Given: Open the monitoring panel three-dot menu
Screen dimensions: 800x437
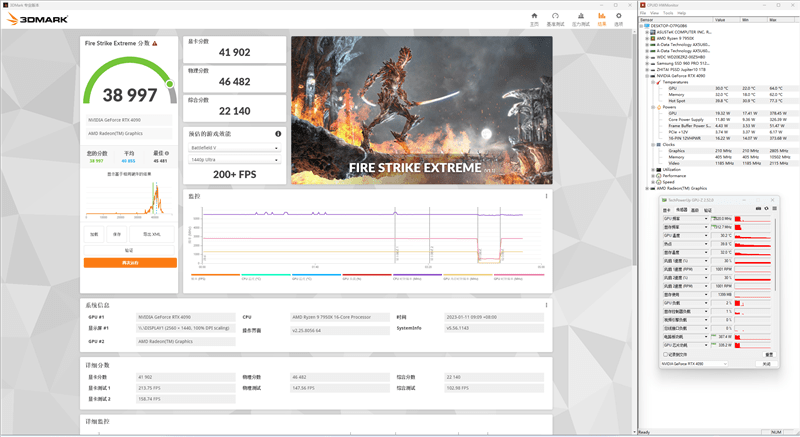Looking at the screenshot, I should [546, 196].
